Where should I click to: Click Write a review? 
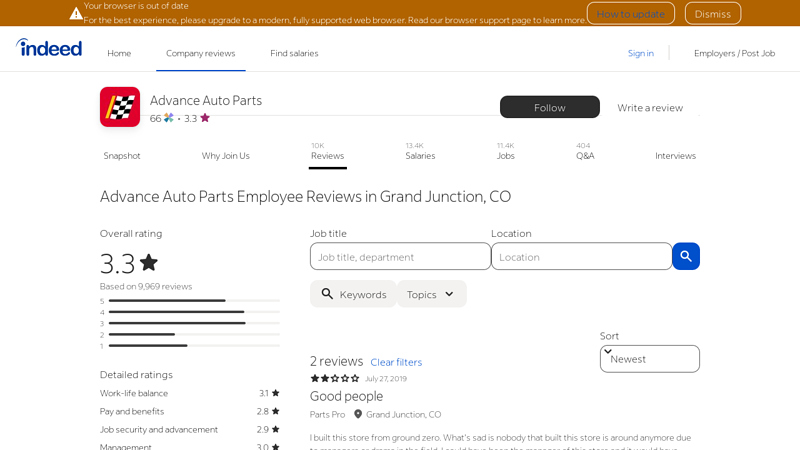650,108
